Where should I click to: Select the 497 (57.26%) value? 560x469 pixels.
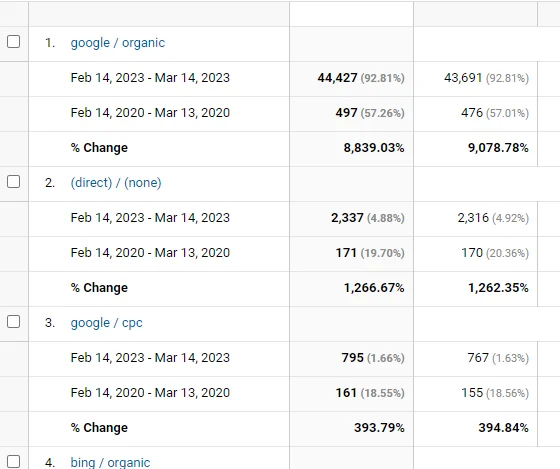tap(370, 113)
